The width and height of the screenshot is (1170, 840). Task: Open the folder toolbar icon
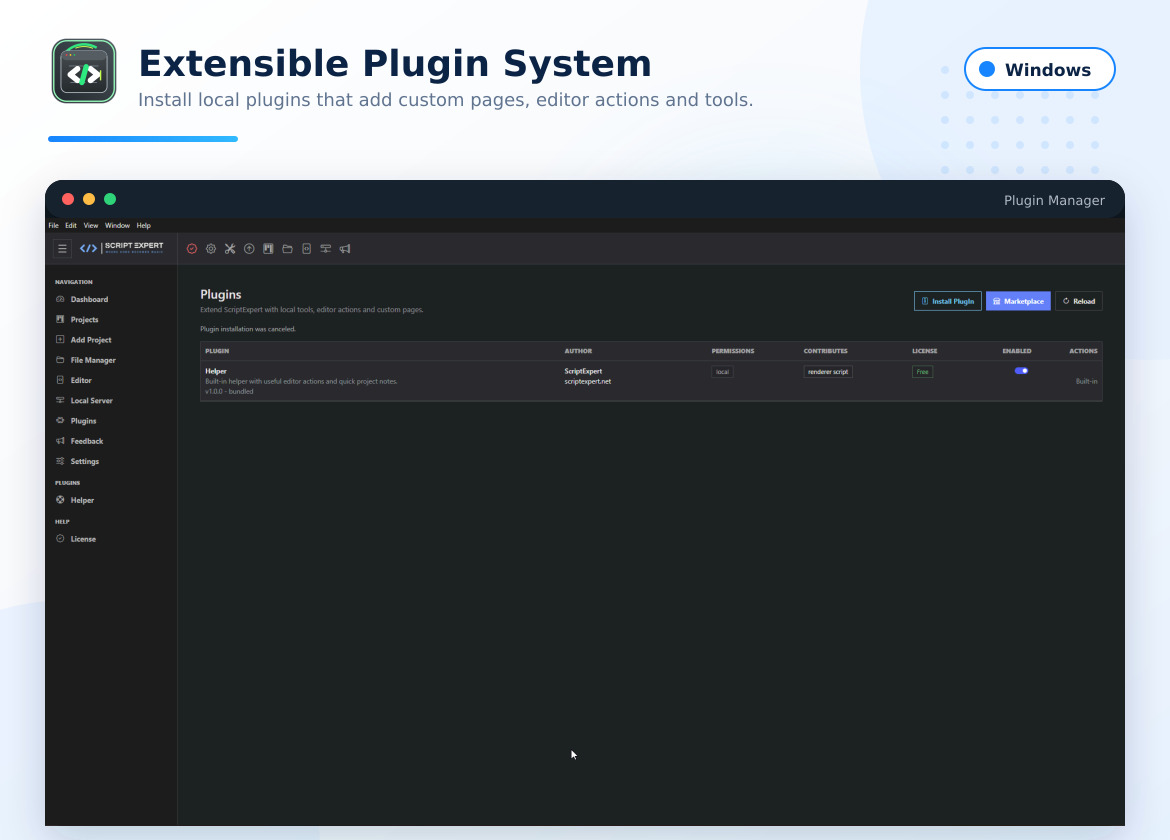click(287, 249)
